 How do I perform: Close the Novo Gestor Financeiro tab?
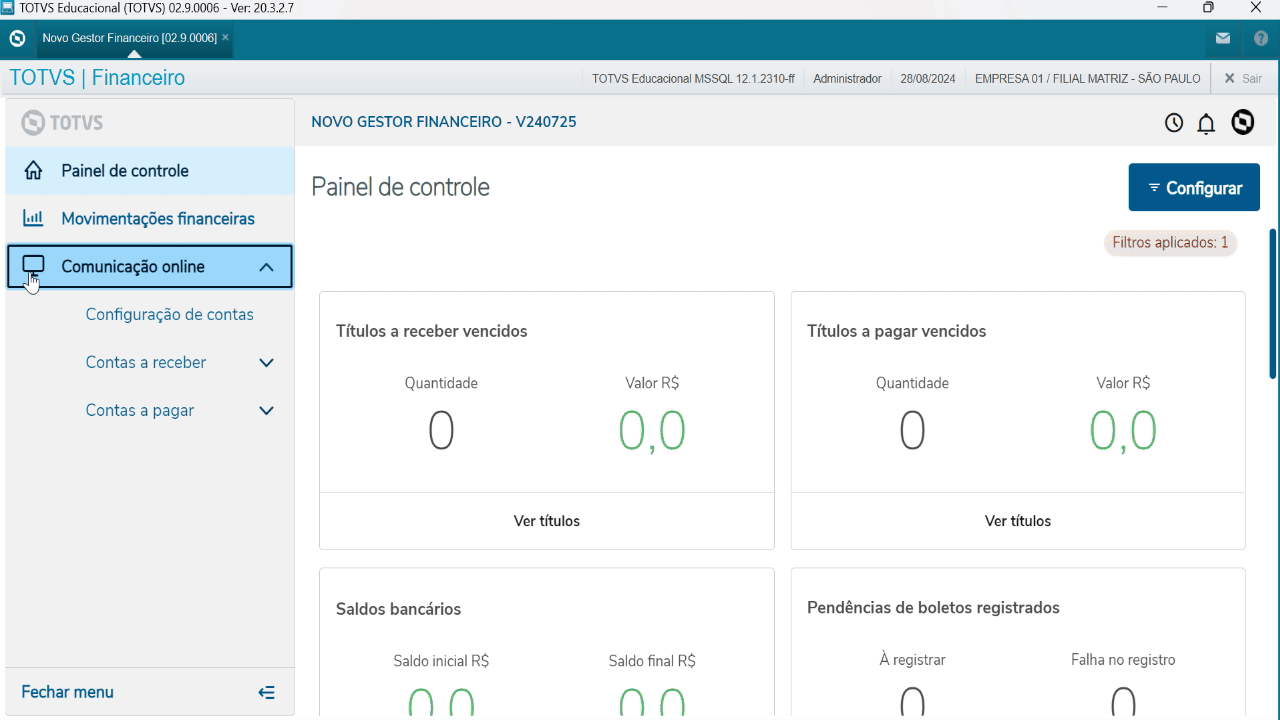(x=225, y=37)
